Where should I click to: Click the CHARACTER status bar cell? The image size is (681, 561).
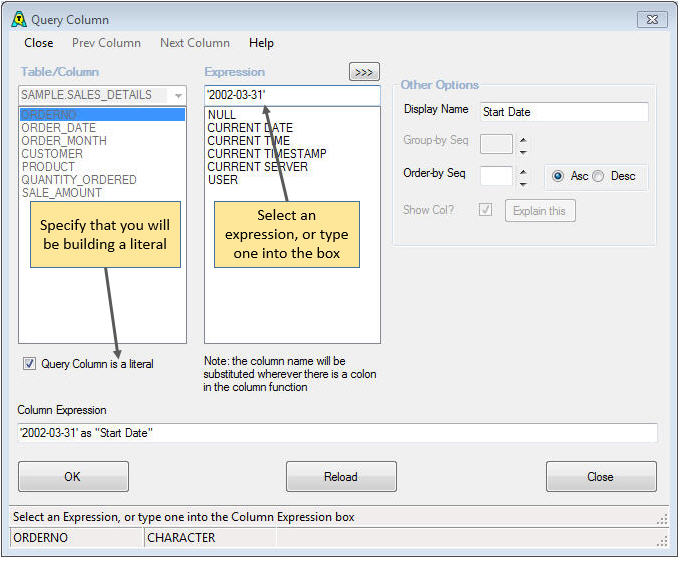pos(210,538)
